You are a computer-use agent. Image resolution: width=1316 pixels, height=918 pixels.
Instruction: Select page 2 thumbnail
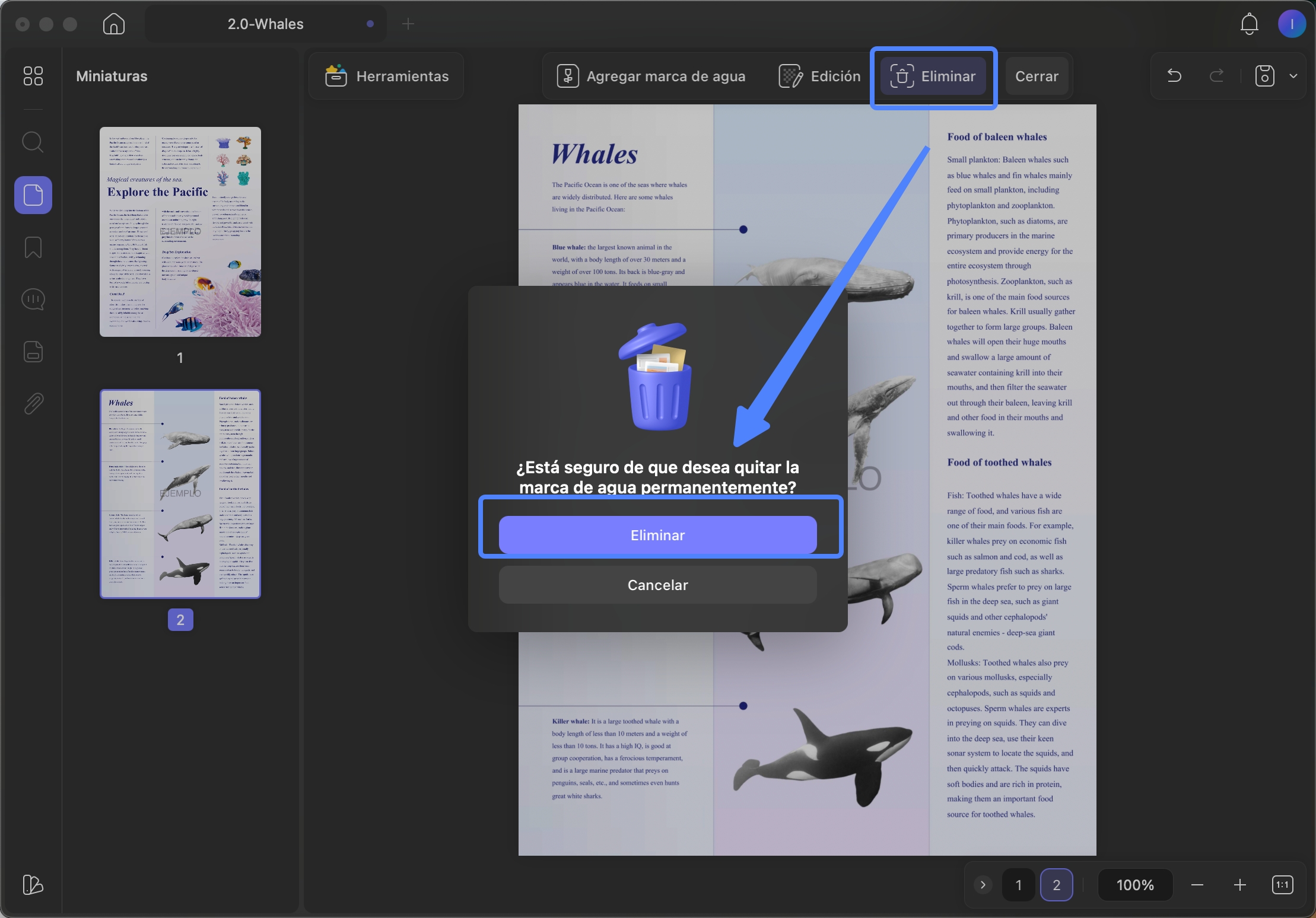point(180,494)
